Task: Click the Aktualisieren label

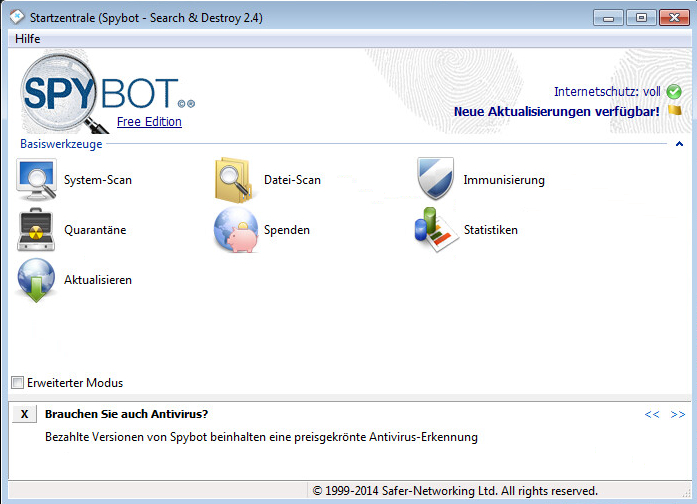Action: 98,280
